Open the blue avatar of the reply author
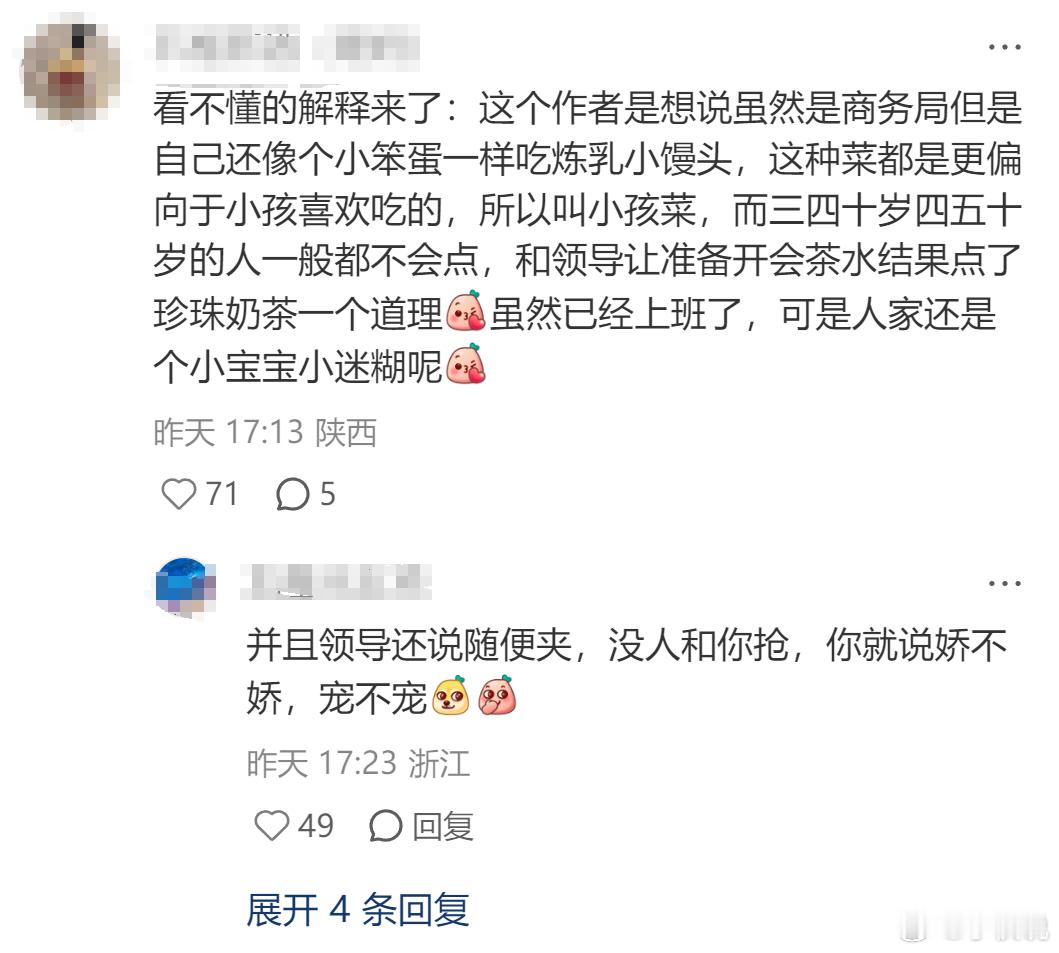The width and height of the screenshot is (1059, 953). (x=185, y=586)
